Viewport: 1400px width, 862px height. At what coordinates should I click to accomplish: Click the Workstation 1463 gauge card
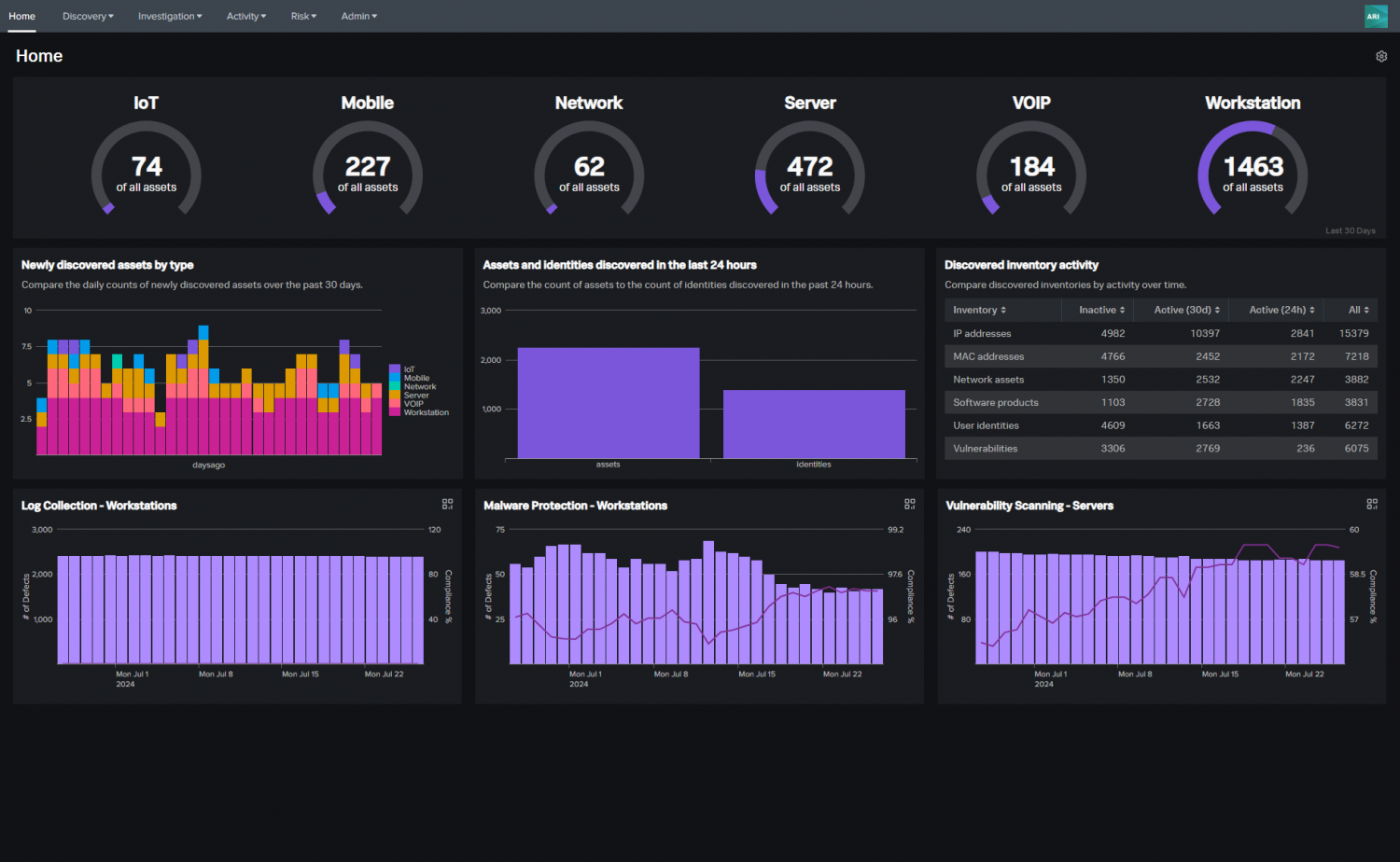click(1253, 168)
